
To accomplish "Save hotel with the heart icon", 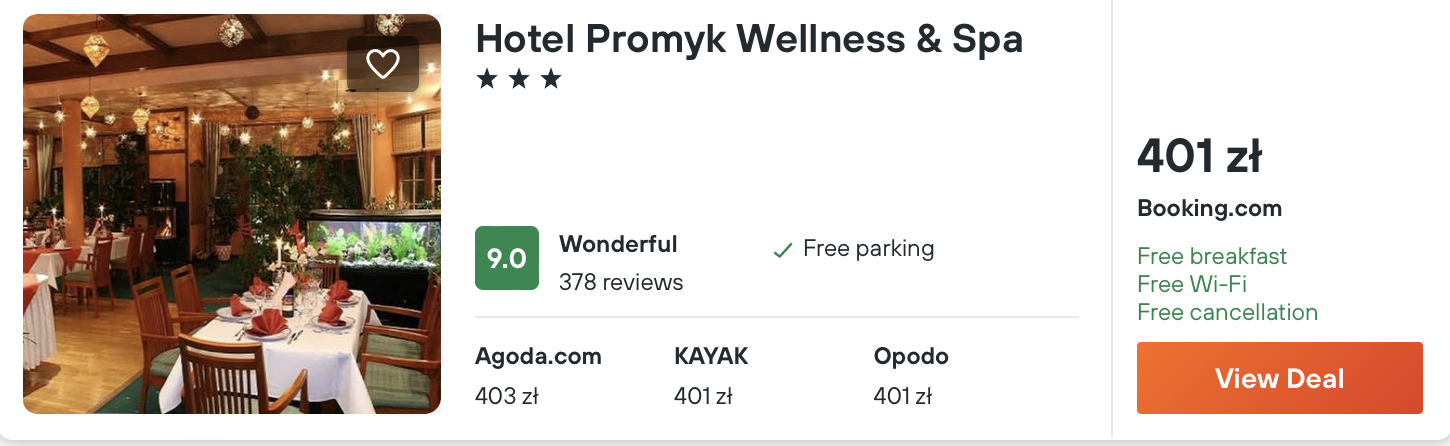I will point(383,64).
